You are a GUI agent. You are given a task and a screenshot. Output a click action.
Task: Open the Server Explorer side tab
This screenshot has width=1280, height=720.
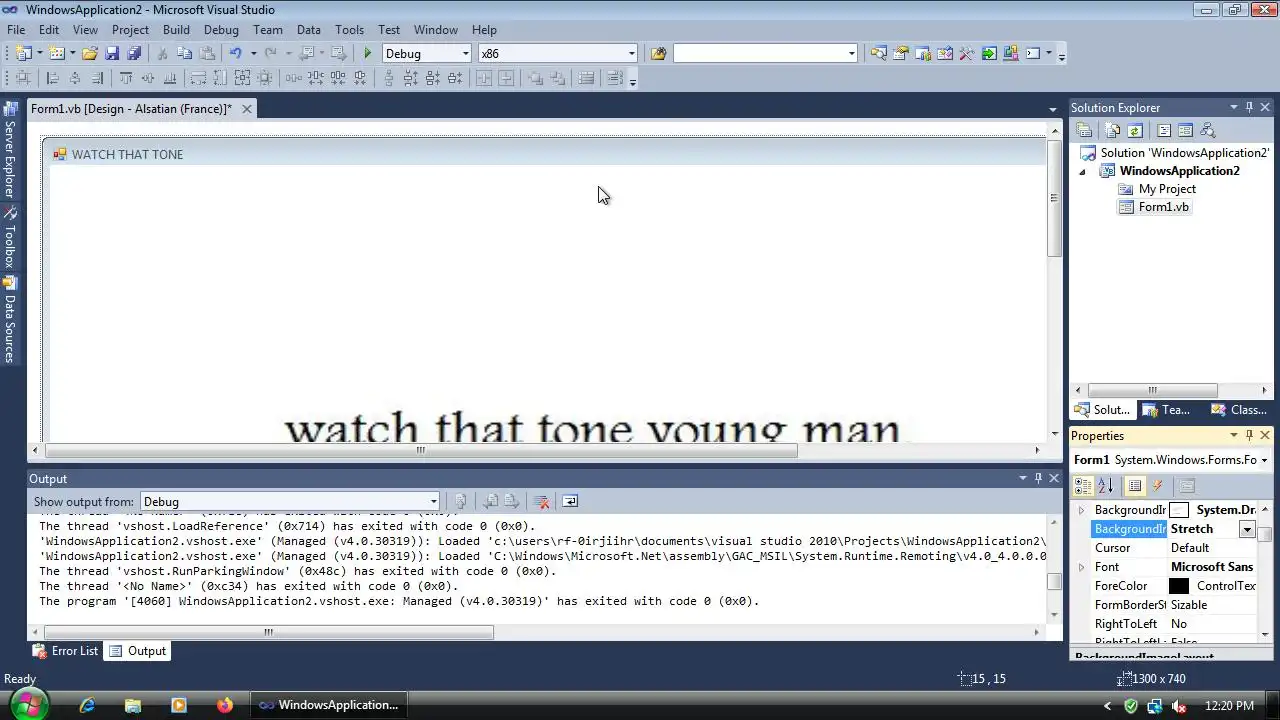(9, 150)
